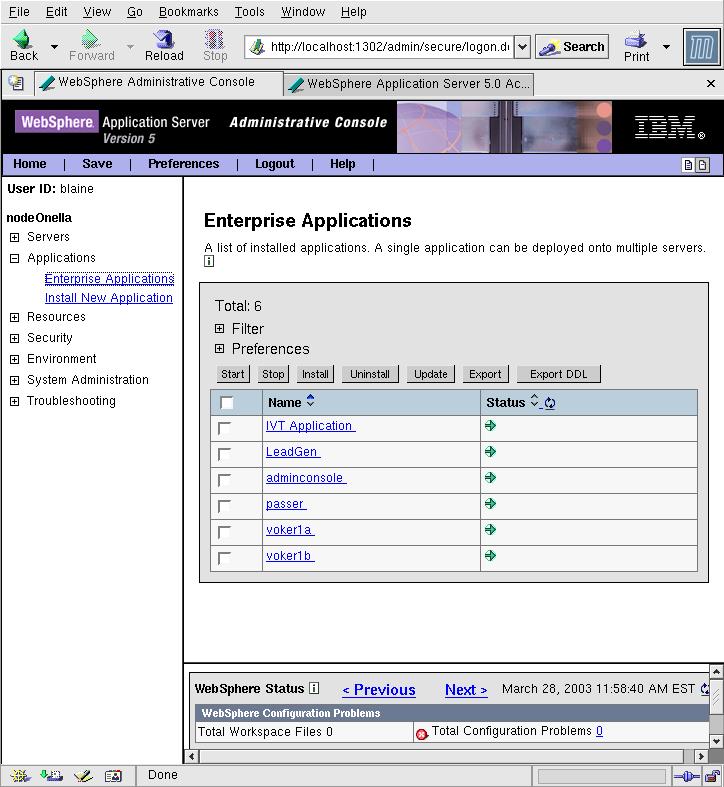Click the Next link in WebSphere Status
724x787 pixels.
click(x=466, y=690)
